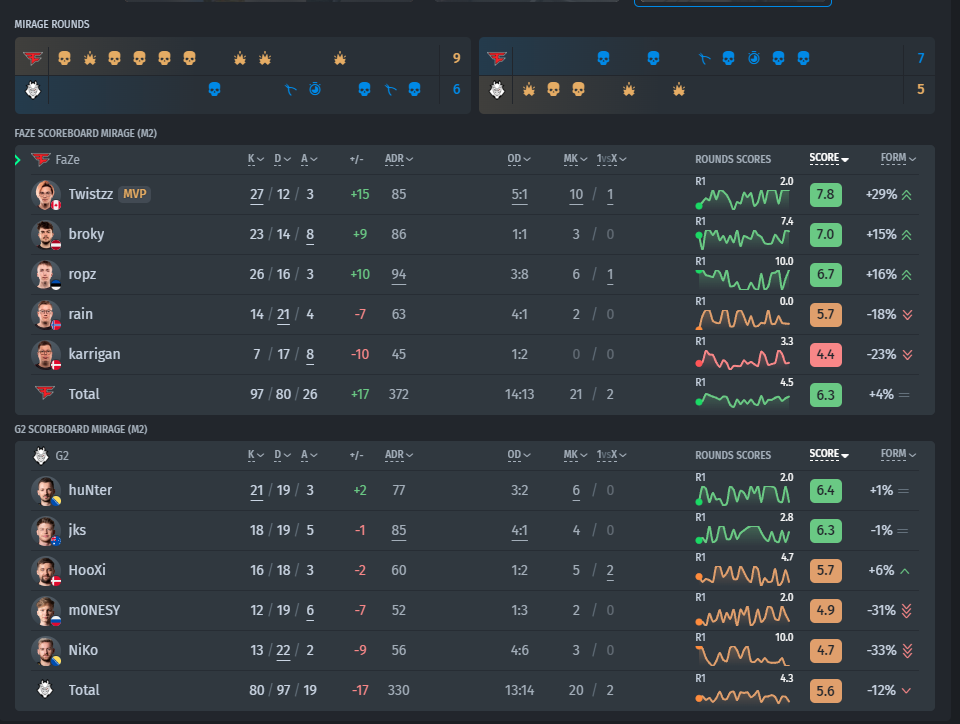Click NiKo player avatar

(x=46, y=651)
